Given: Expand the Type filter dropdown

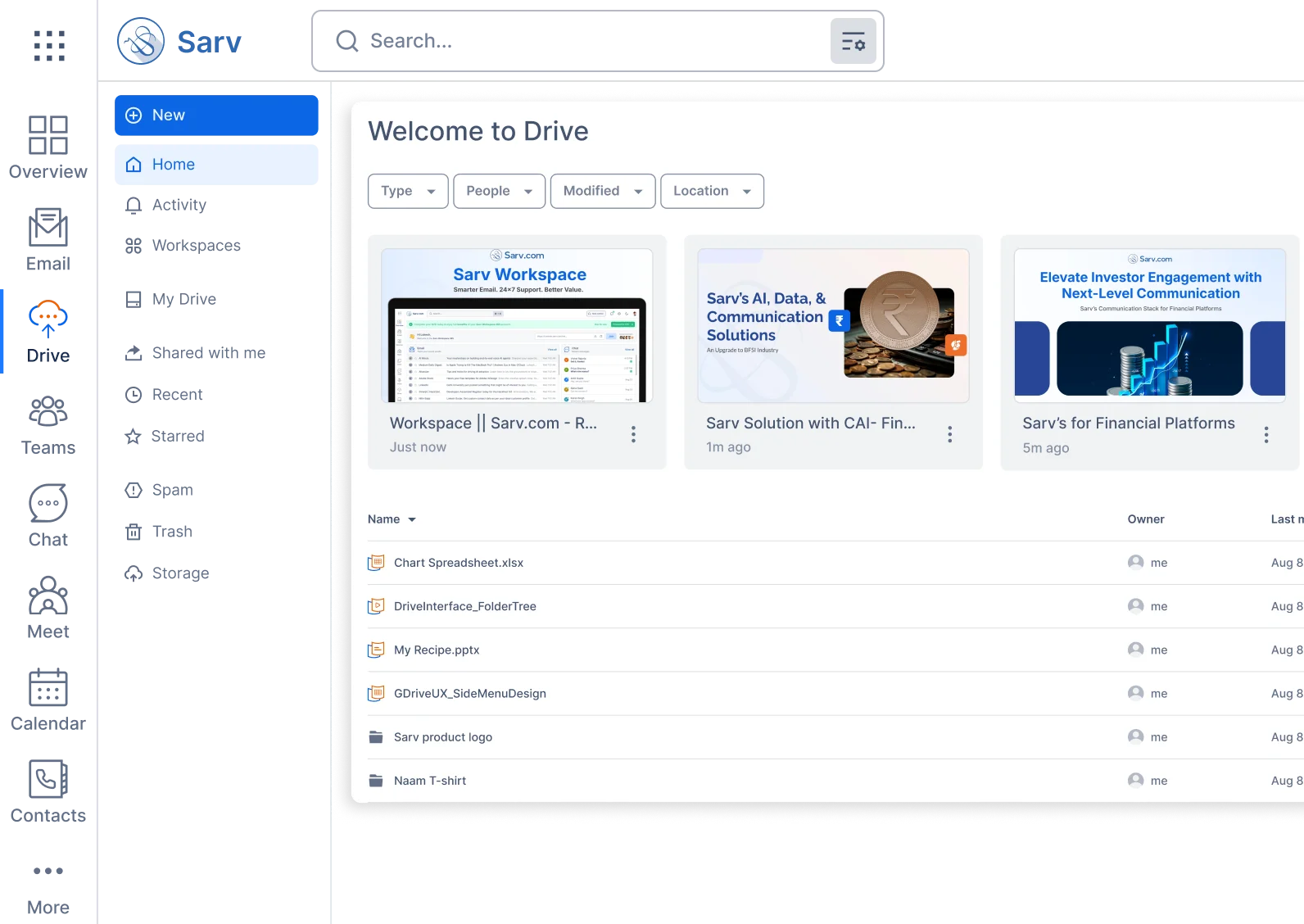Looking at the screenshot, I should (408, 191).
